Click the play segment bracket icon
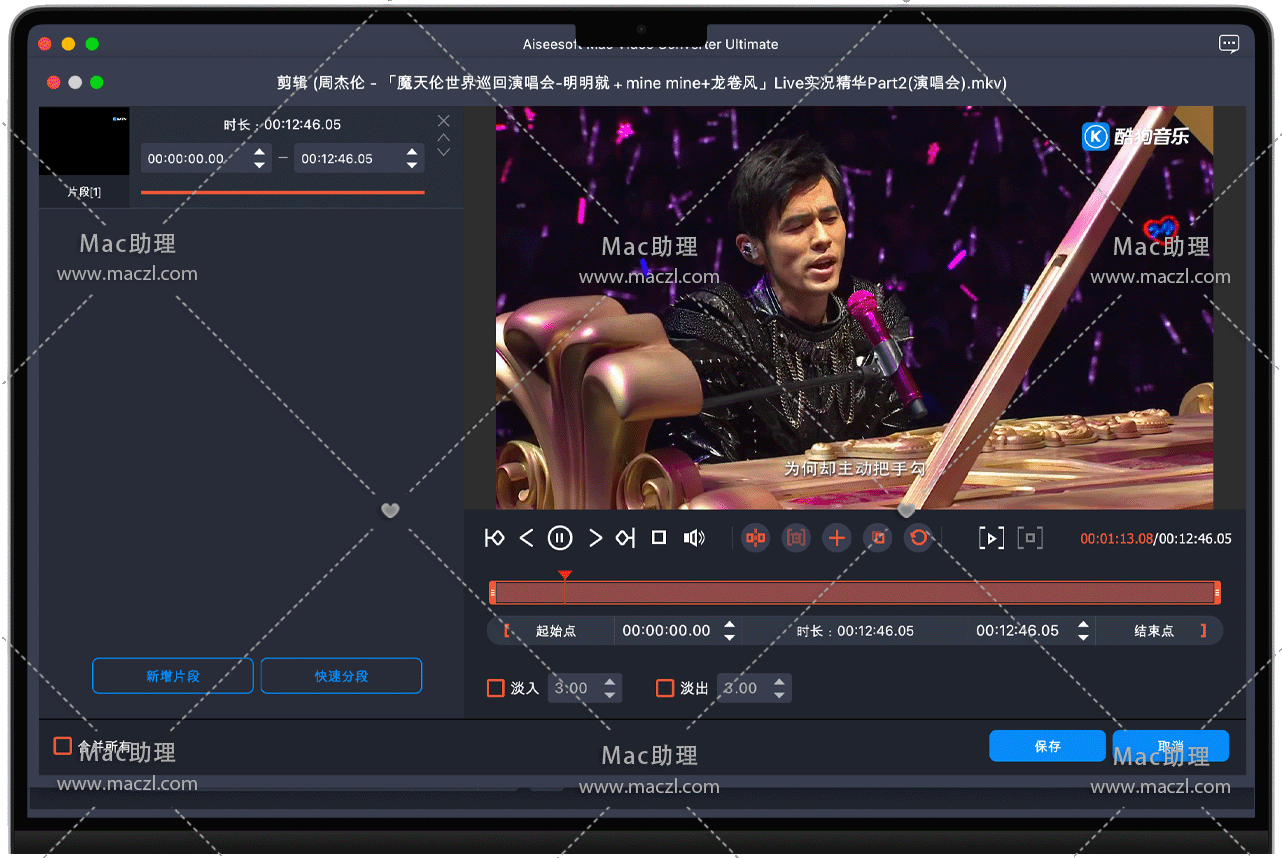1282x858 pixels. pos(990,538)
